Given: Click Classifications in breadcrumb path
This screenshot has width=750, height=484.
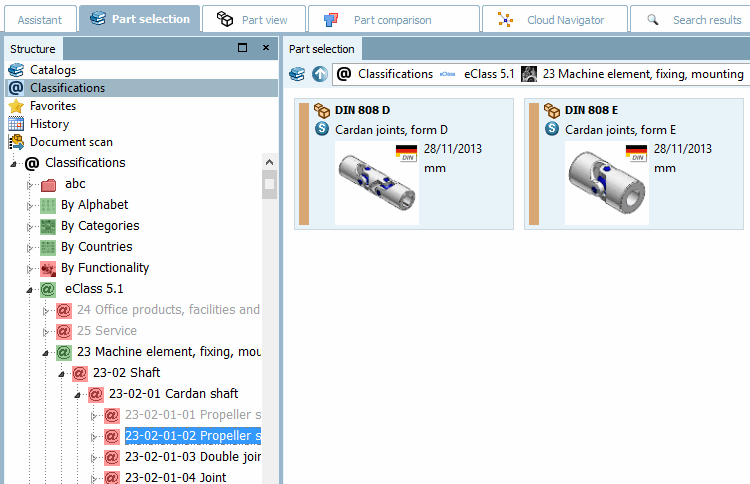Looking at the screenshot, I should coord(395,74).
